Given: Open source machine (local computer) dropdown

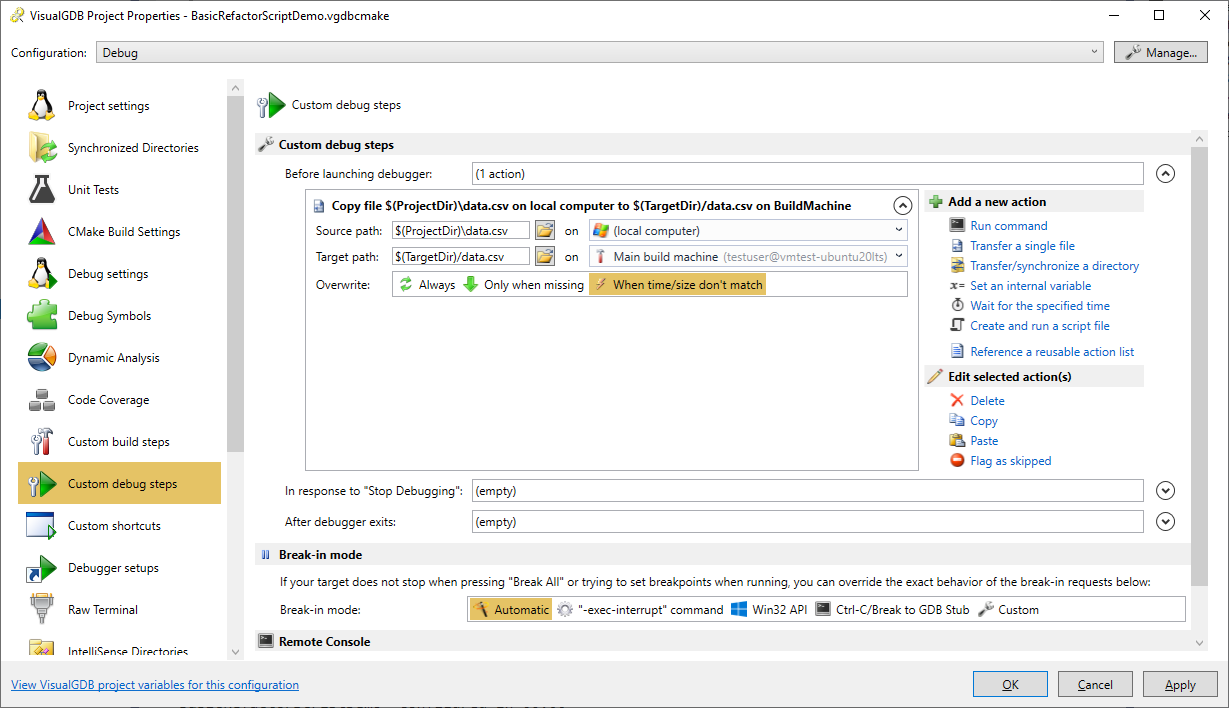Looking at the screenshot, I should (x=748, y=230).
